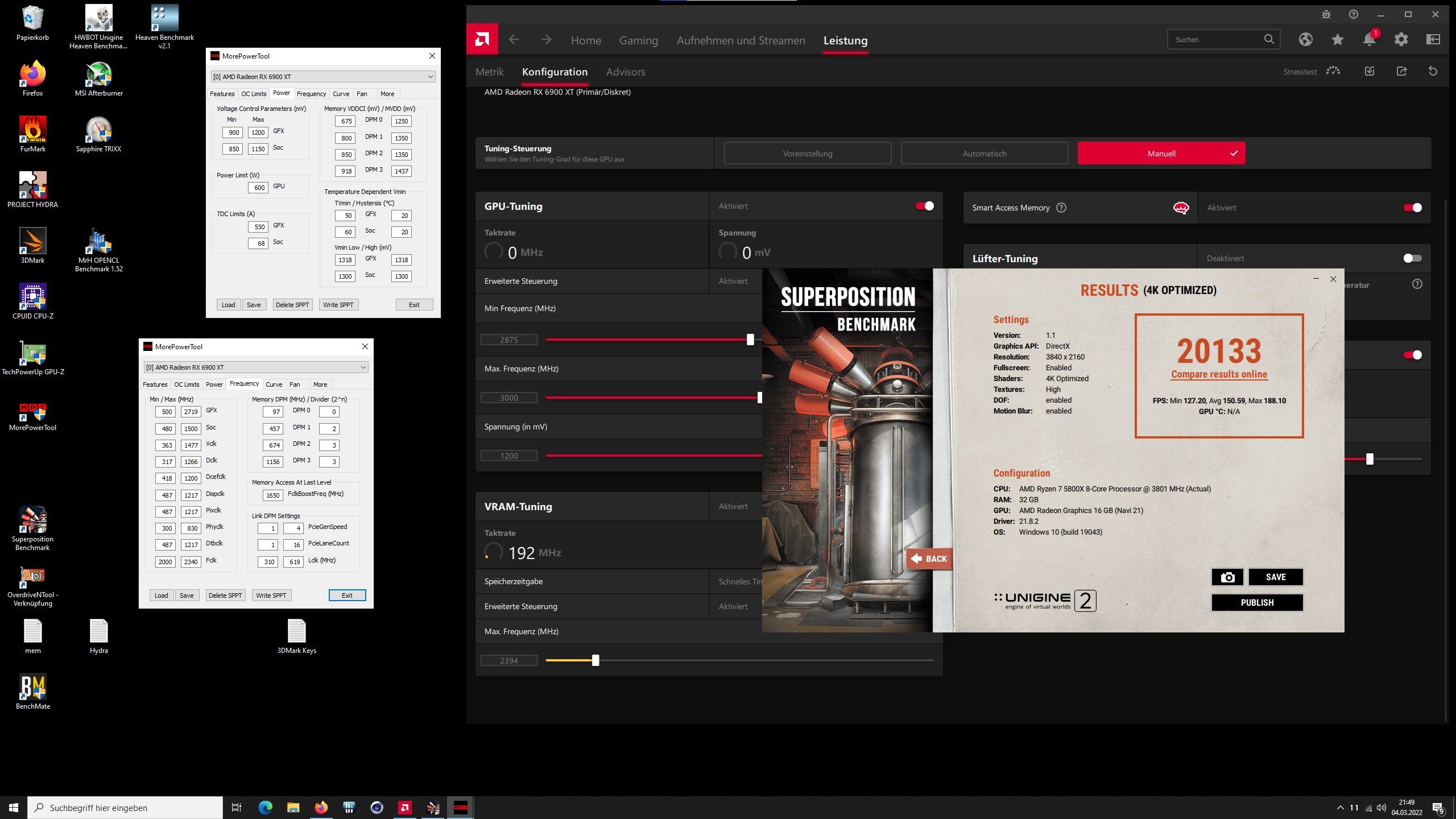Switch to the Metrik tab
The image size is (1456, 819).
click(490, 72)
